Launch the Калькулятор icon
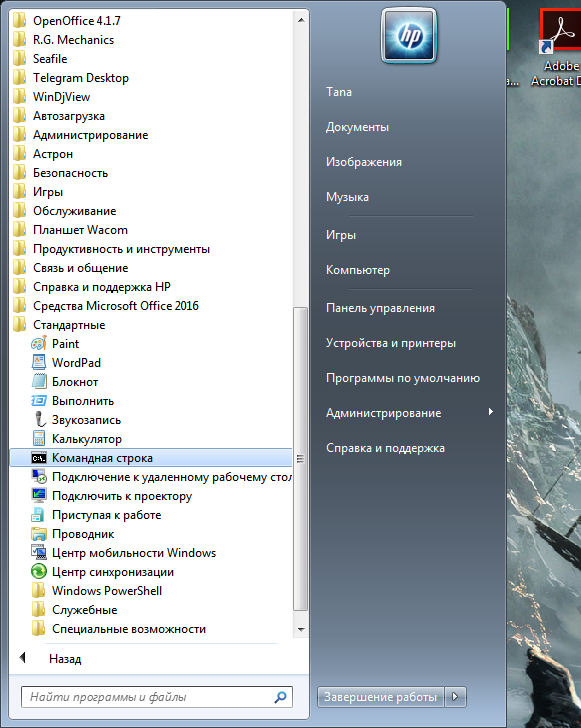Image resolution: width=581 pixels, height=728 pixels. (39, 439)
